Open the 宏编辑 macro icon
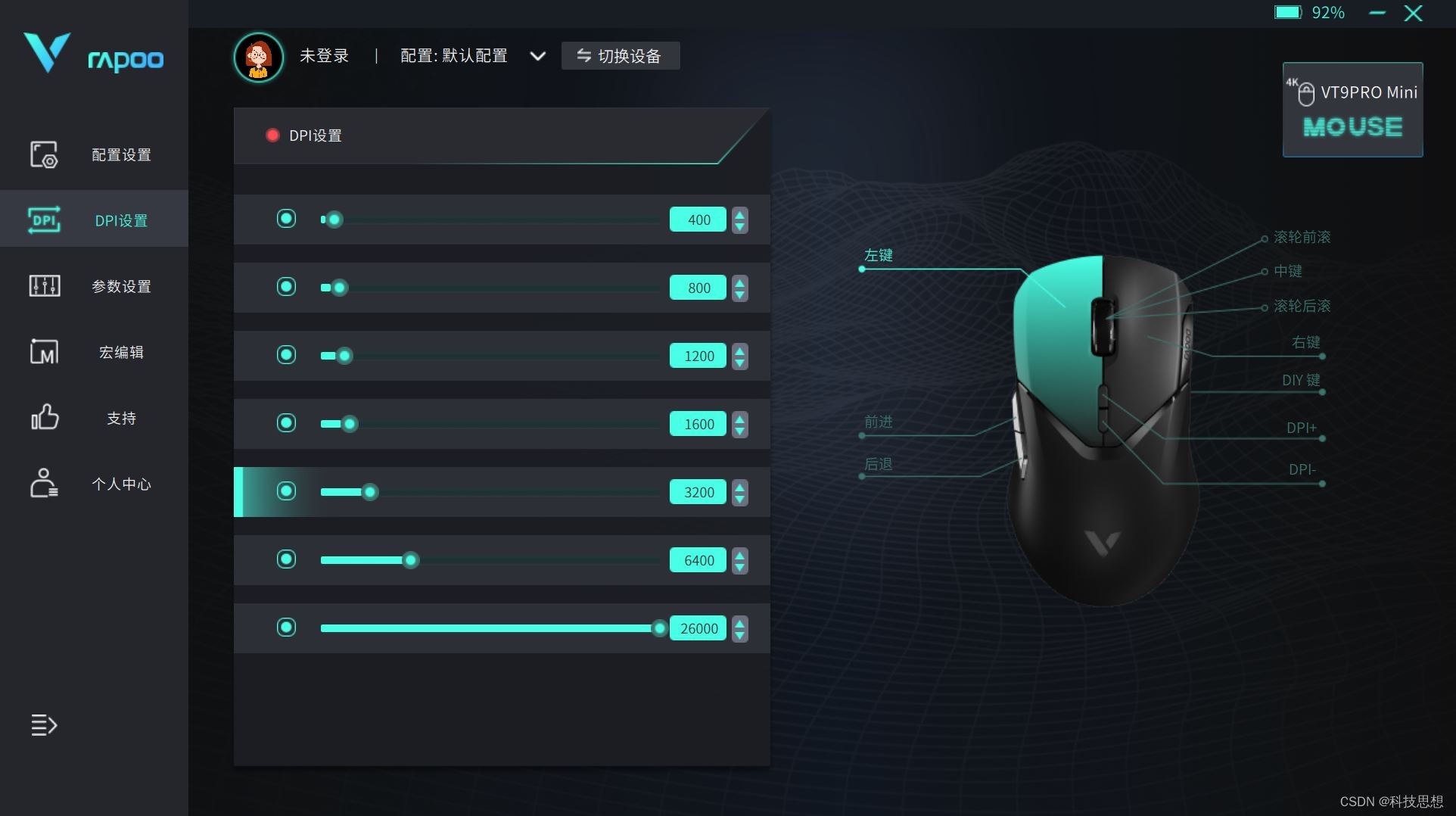Viewport: 1456px width, 816px height. click(x=44, y=352)
